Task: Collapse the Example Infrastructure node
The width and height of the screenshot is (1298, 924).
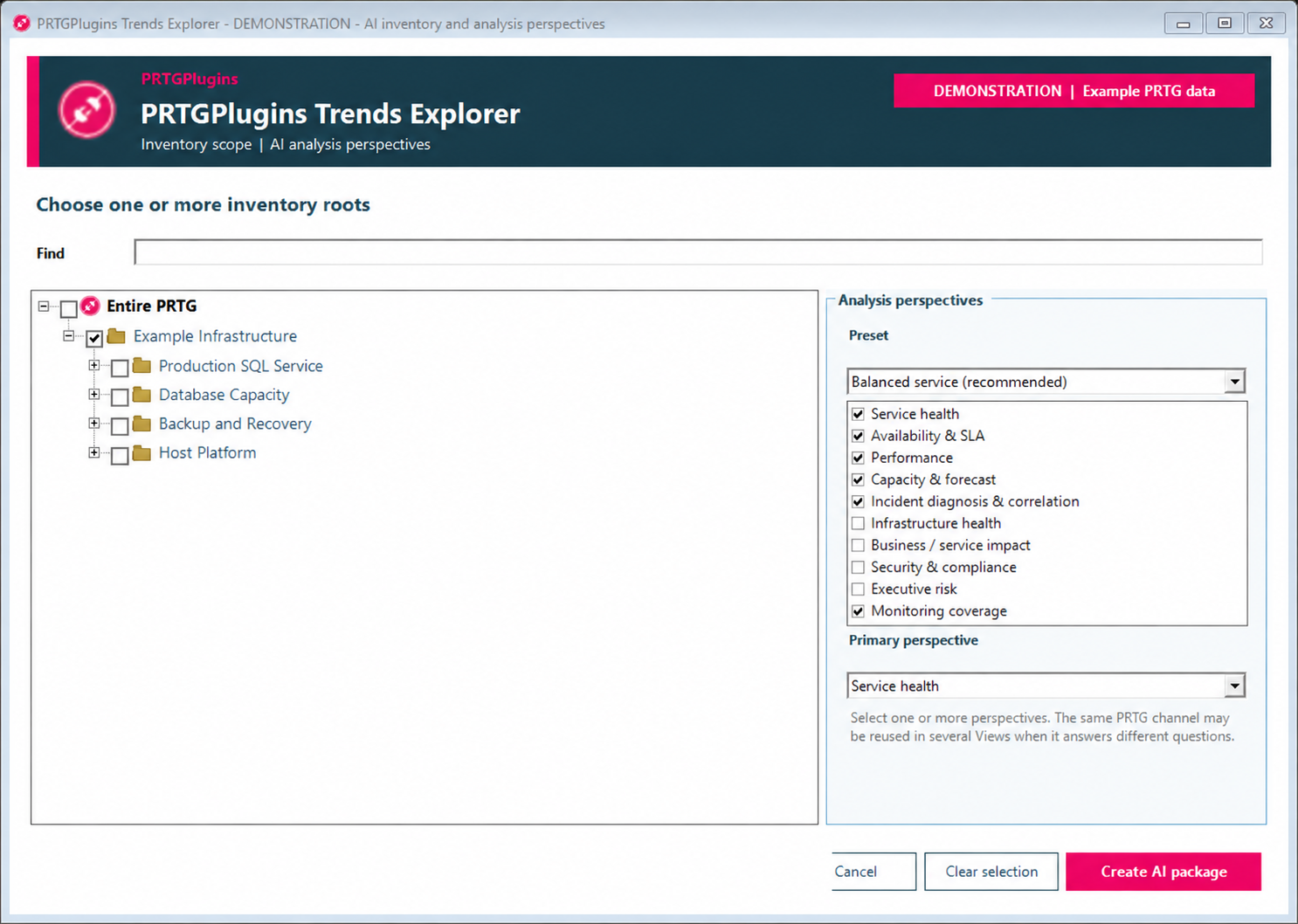Action: point(68,336)
